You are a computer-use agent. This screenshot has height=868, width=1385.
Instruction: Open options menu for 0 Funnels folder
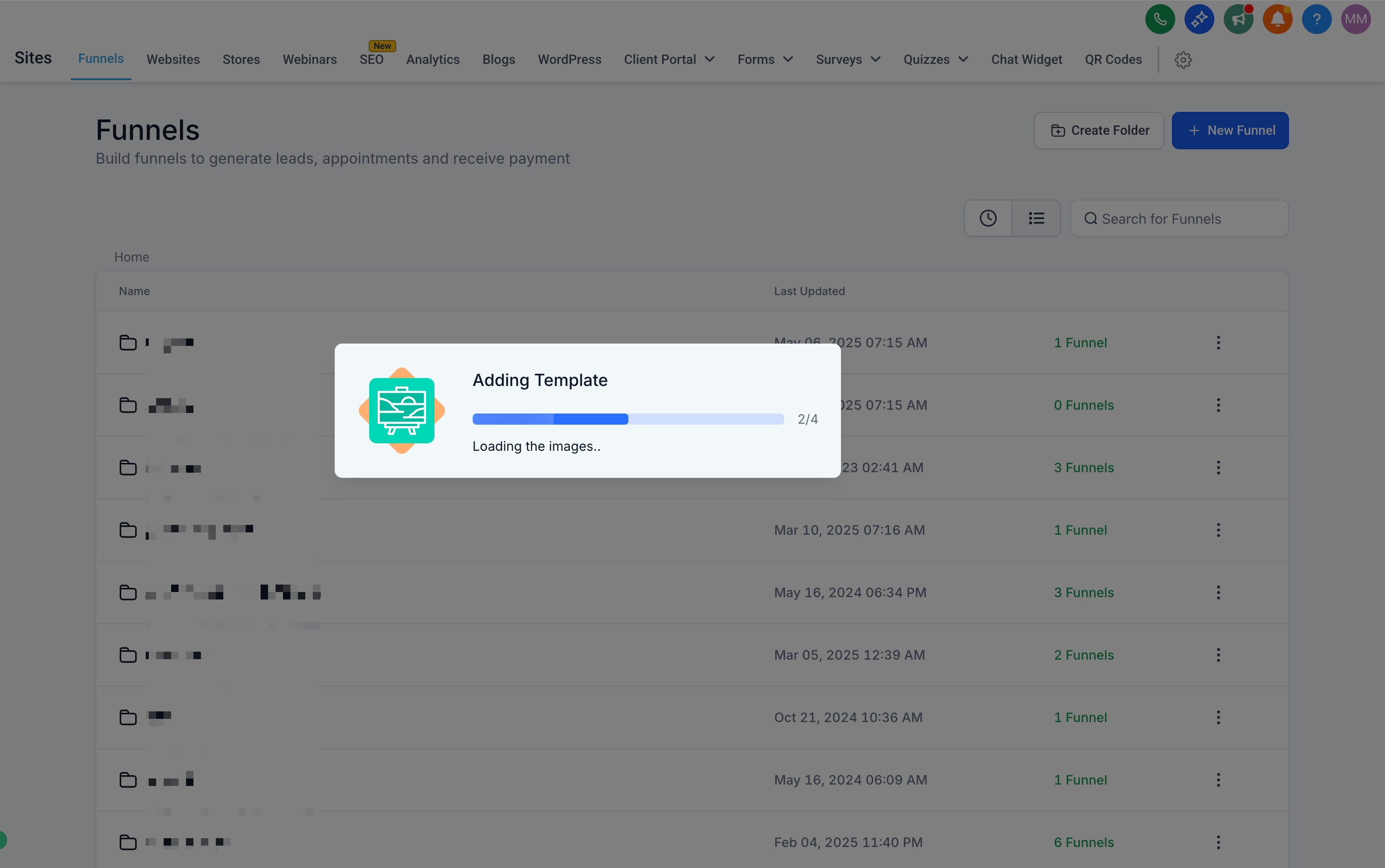[x=1218, y=405]
